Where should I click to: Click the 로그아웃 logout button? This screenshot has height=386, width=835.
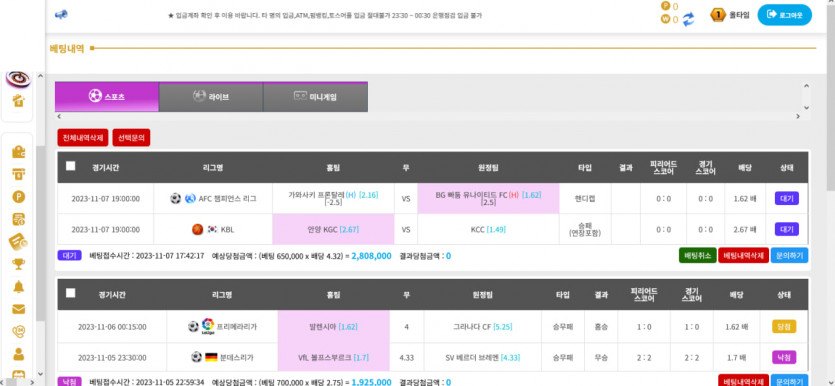click(784, 15)
